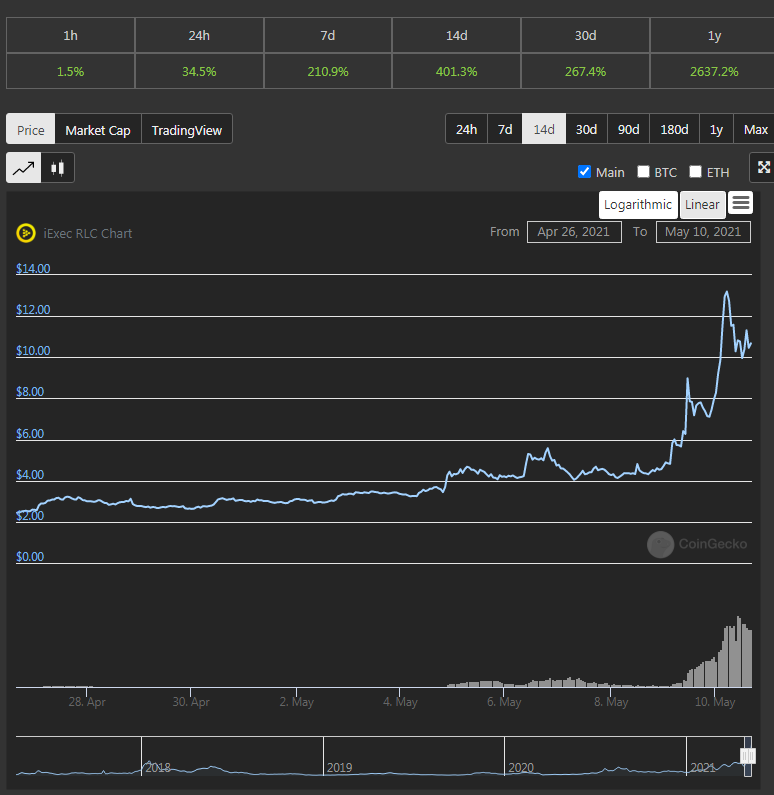Click the iExec RLC Chart title
This screenshot has height=795, width=774.
click(88, 233)
